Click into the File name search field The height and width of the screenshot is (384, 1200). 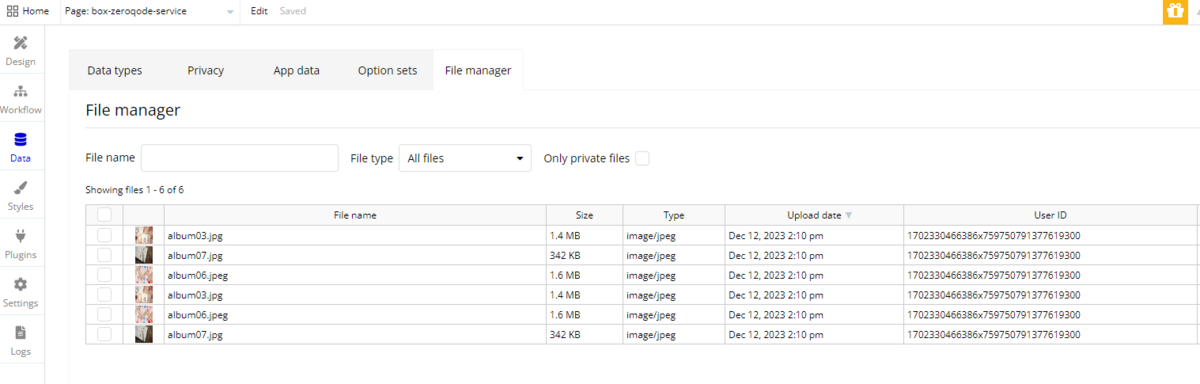click(240, 158)
